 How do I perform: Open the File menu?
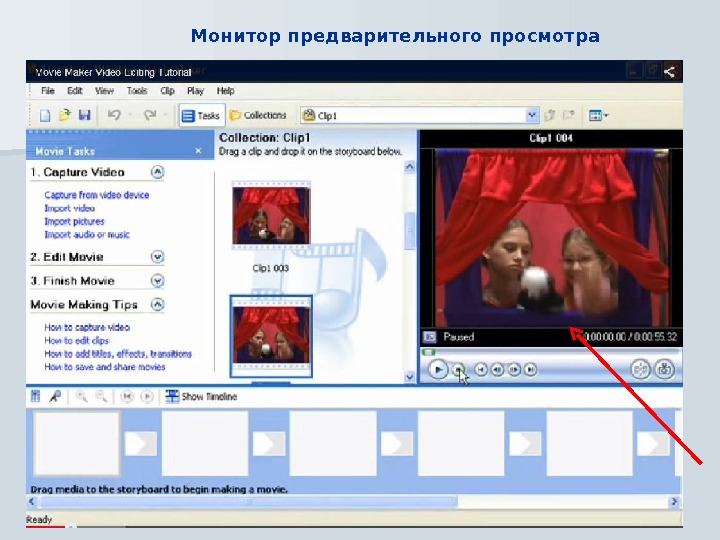(x=48, y=91)
